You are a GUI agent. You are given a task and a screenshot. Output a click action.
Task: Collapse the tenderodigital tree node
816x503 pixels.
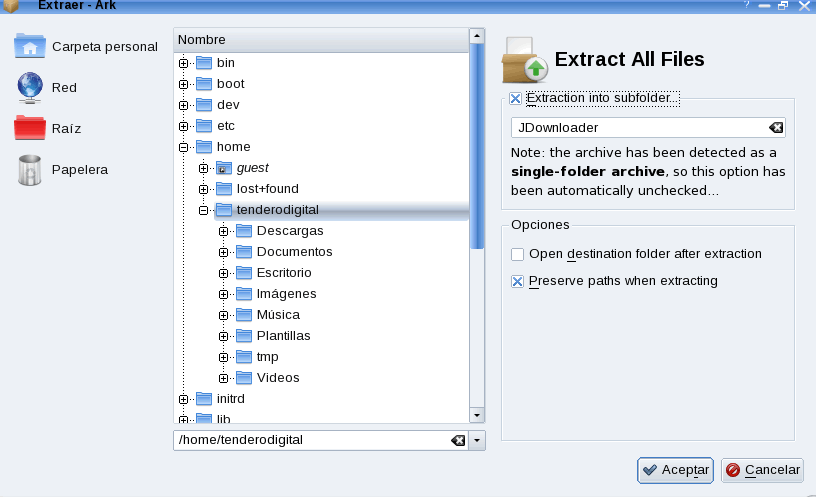[x=203, y=210]
